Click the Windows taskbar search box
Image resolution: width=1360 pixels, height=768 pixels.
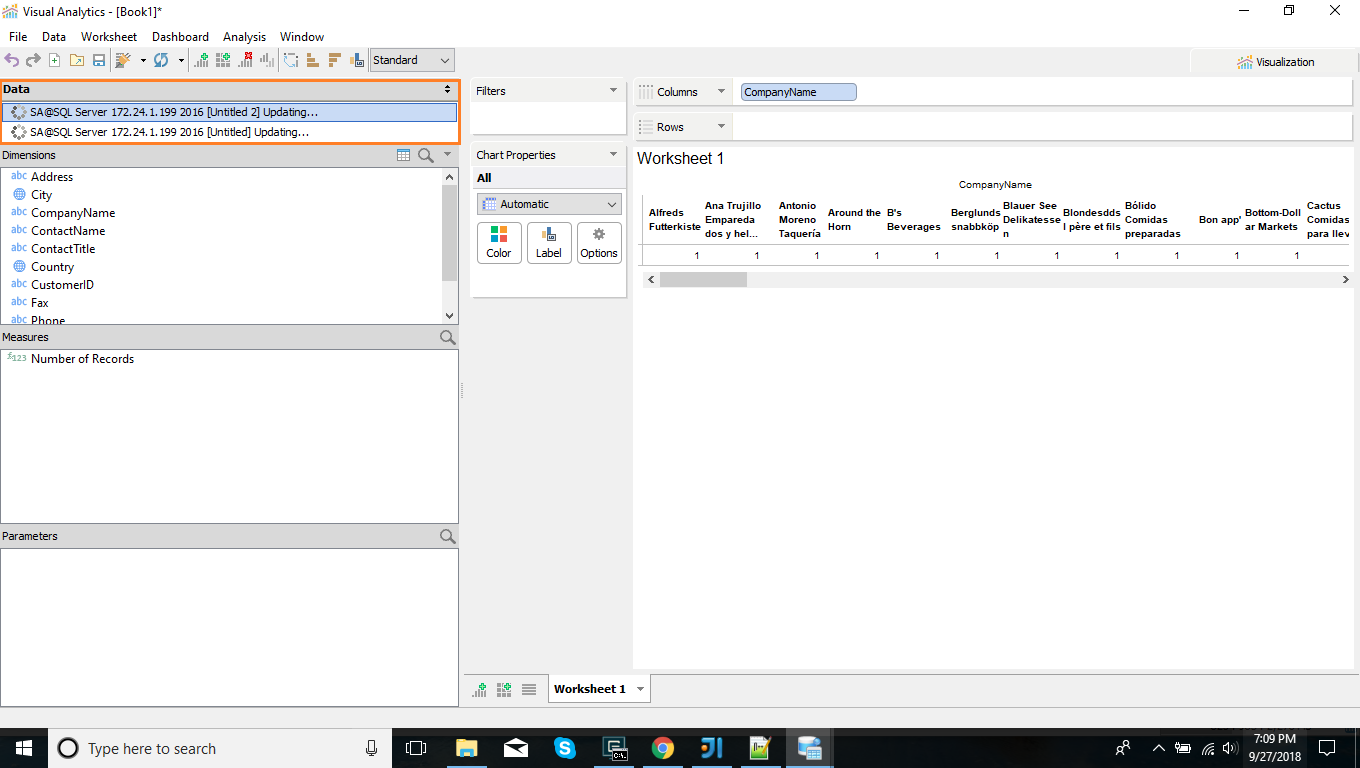coord(220,748)
